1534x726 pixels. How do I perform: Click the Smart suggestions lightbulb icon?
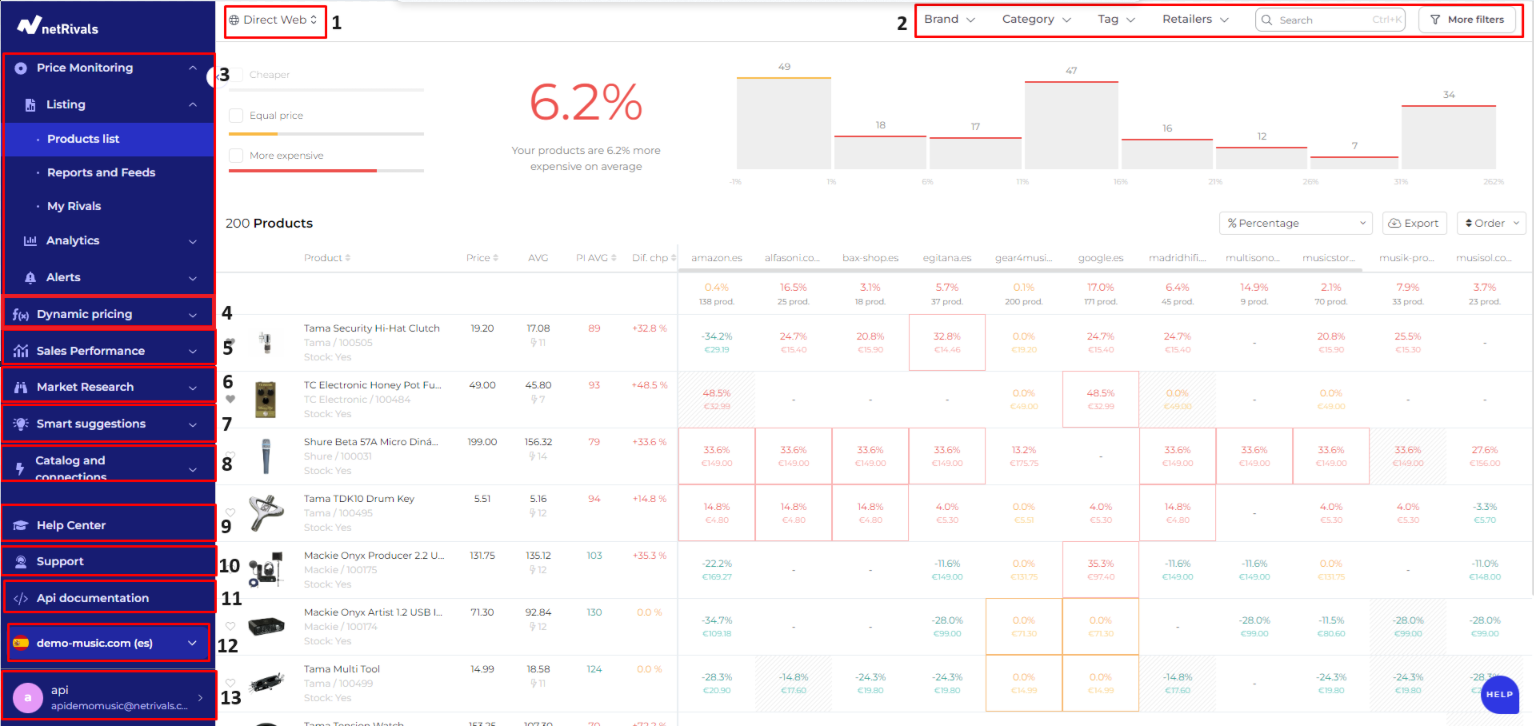pos(20,424)
